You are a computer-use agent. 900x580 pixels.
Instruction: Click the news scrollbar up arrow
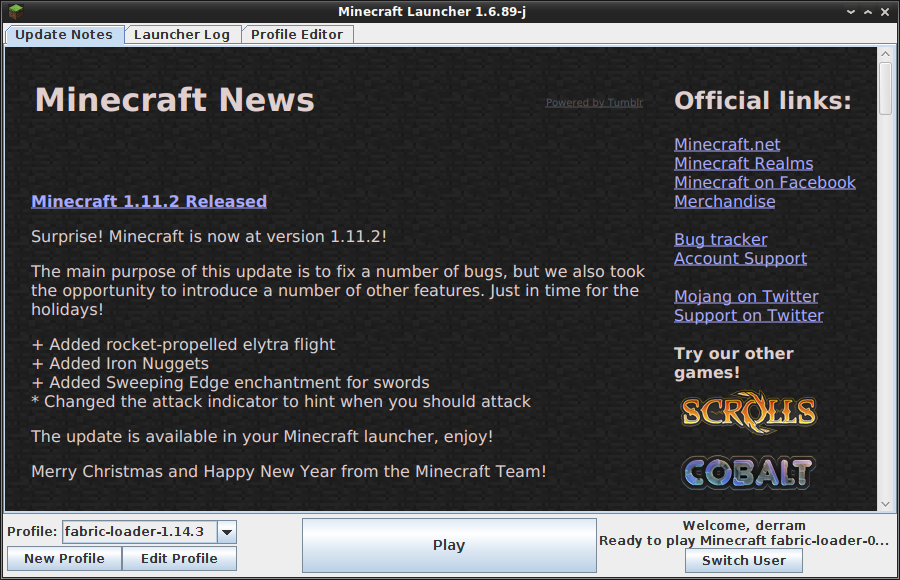(885, 54)
